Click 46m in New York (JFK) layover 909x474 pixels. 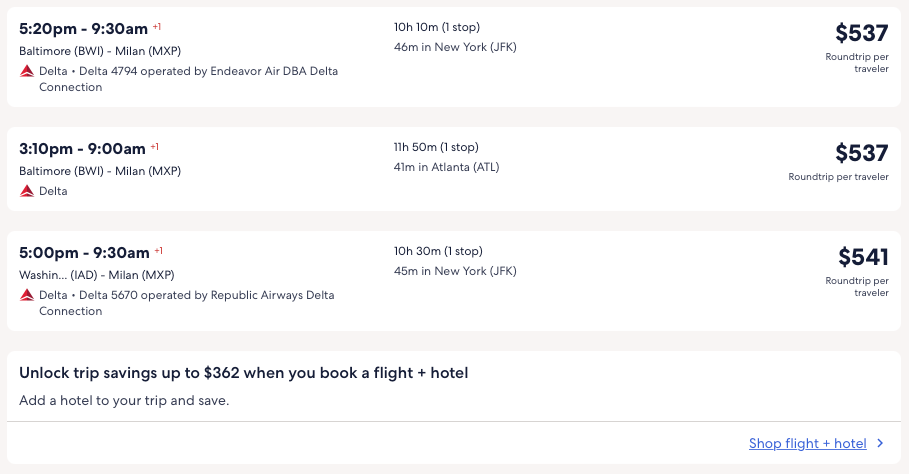455,47
